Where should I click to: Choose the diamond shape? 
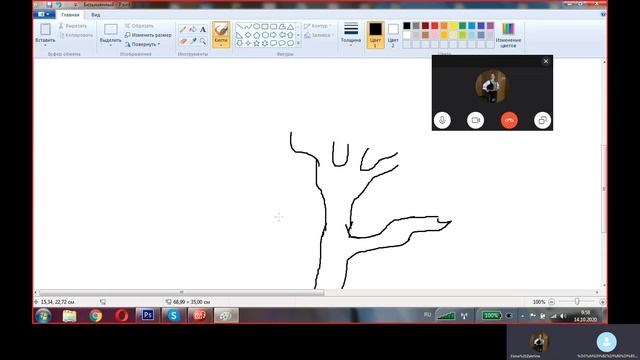coord(248,35)
